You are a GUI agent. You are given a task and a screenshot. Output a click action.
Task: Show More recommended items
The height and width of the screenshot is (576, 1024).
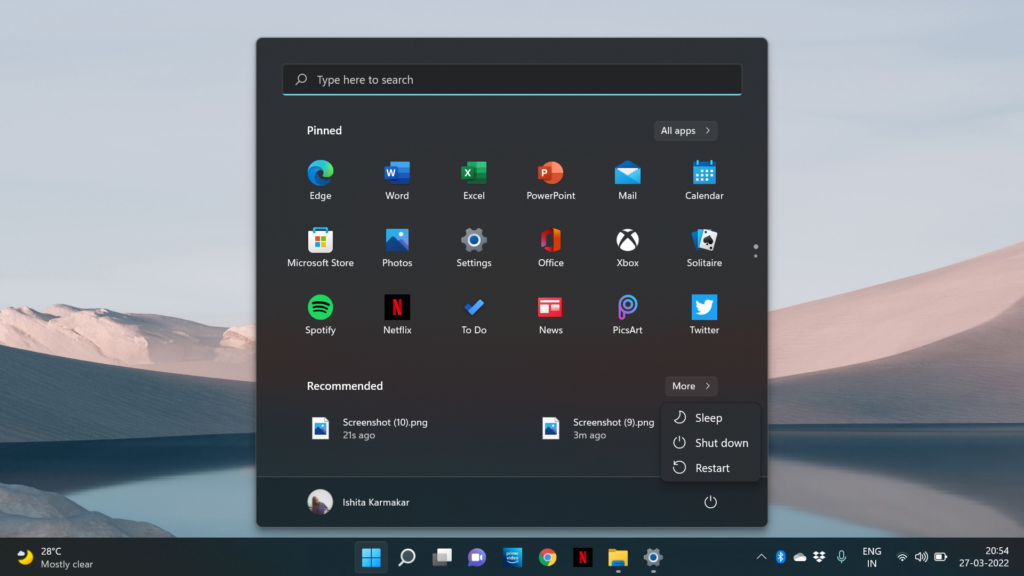[691, 386]
